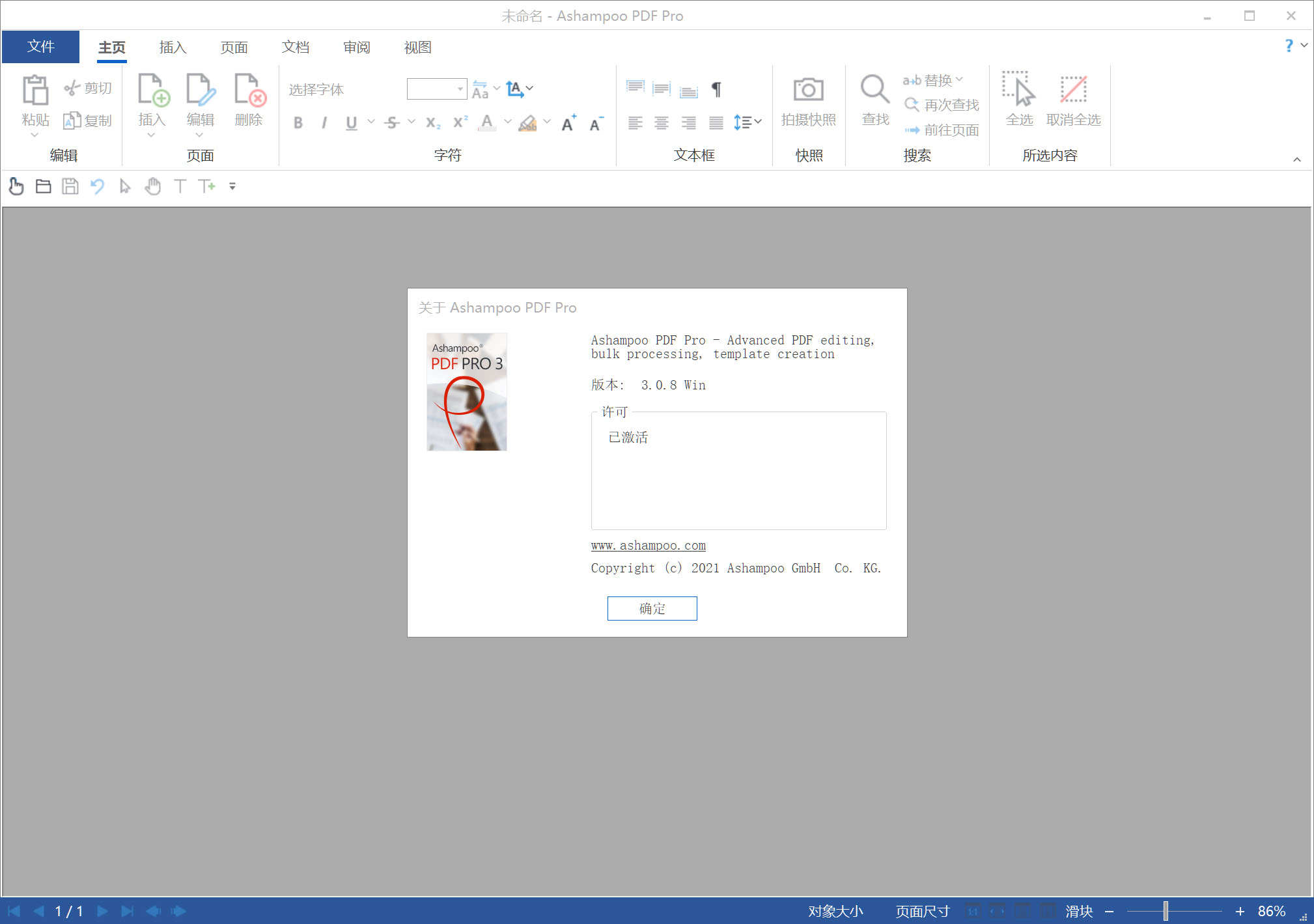Screen dimensions: 1314x924
Task: Switch to the 插入 (Insert) ribbon tab
Action: pos(172,46)
